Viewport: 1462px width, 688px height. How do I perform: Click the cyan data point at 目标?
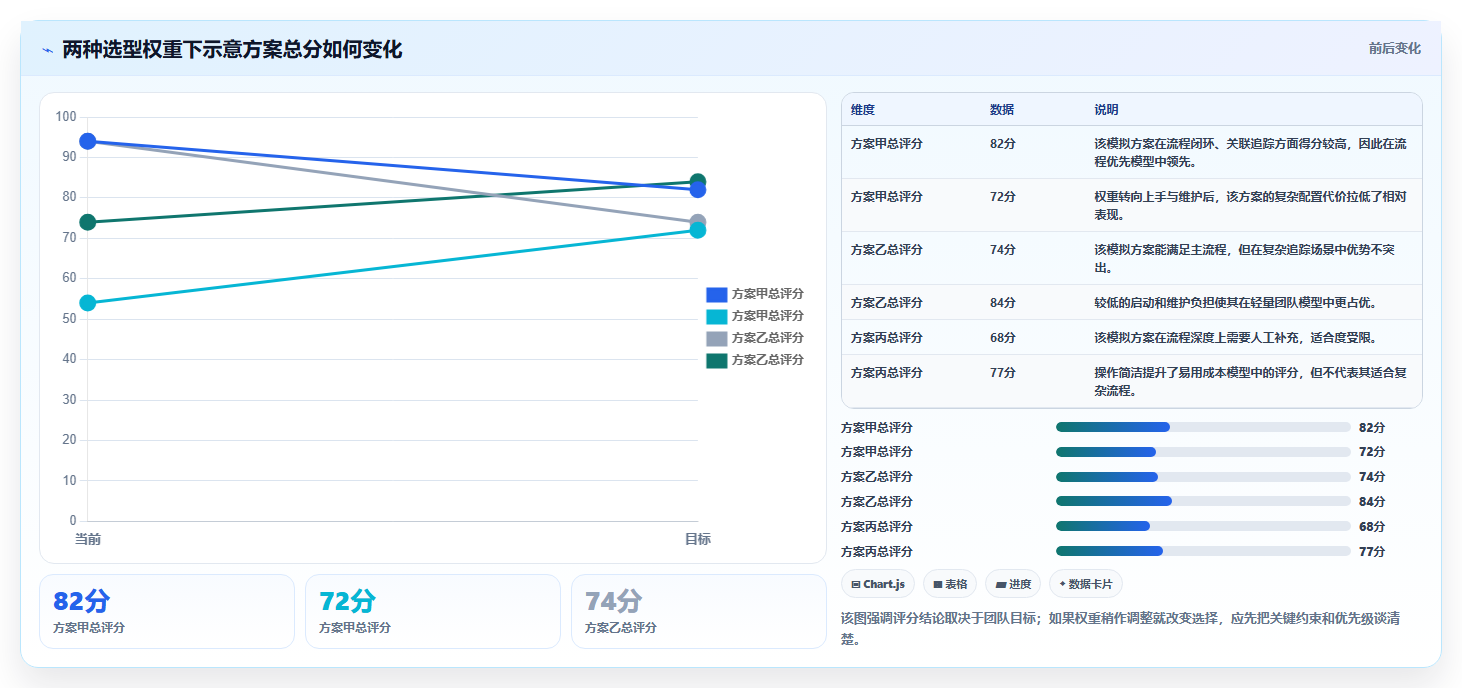pos(698,230)
